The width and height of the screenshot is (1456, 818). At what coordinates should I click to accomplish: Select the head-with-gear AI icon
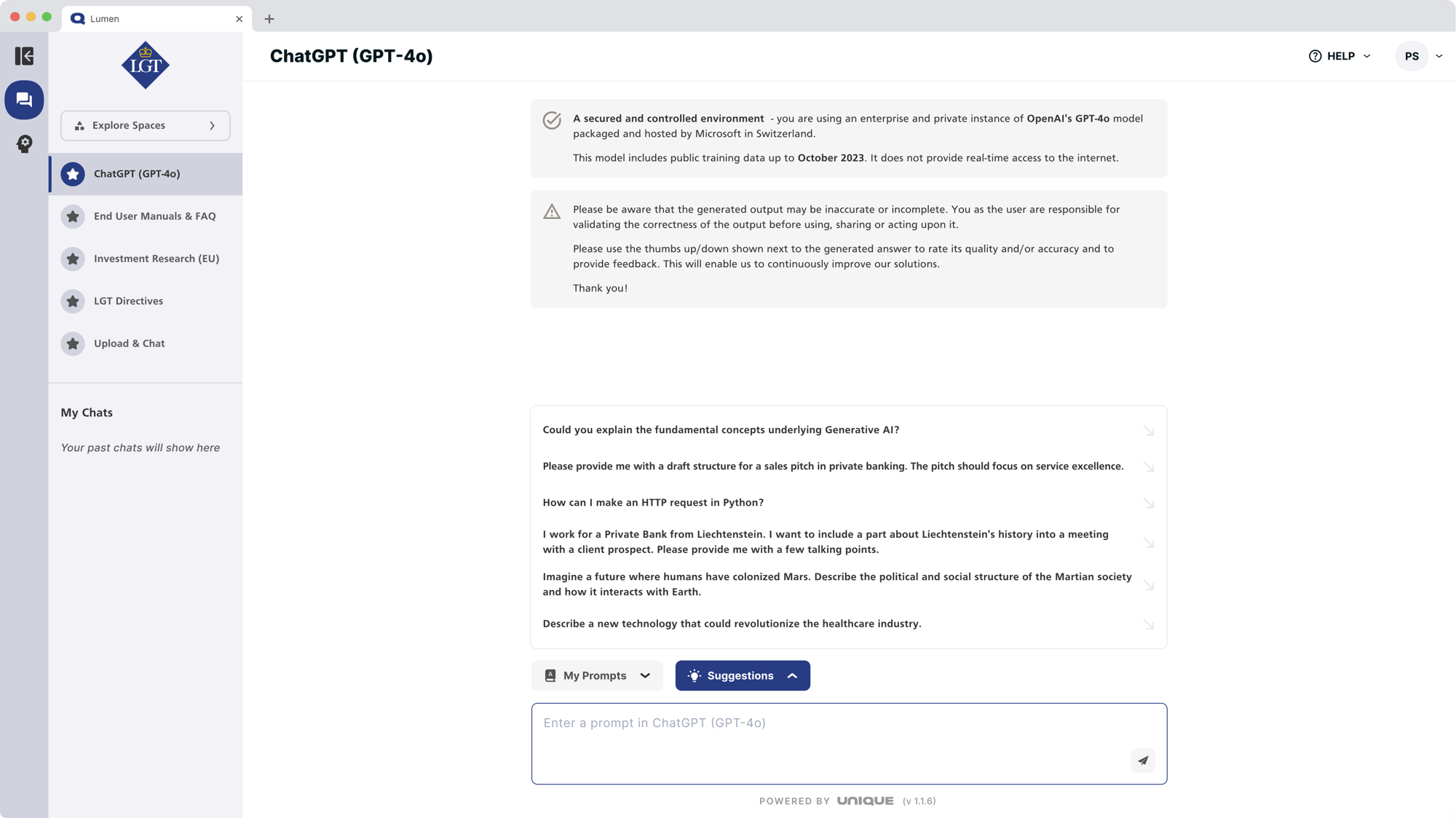pyautogui.click(x=24, y=143)
